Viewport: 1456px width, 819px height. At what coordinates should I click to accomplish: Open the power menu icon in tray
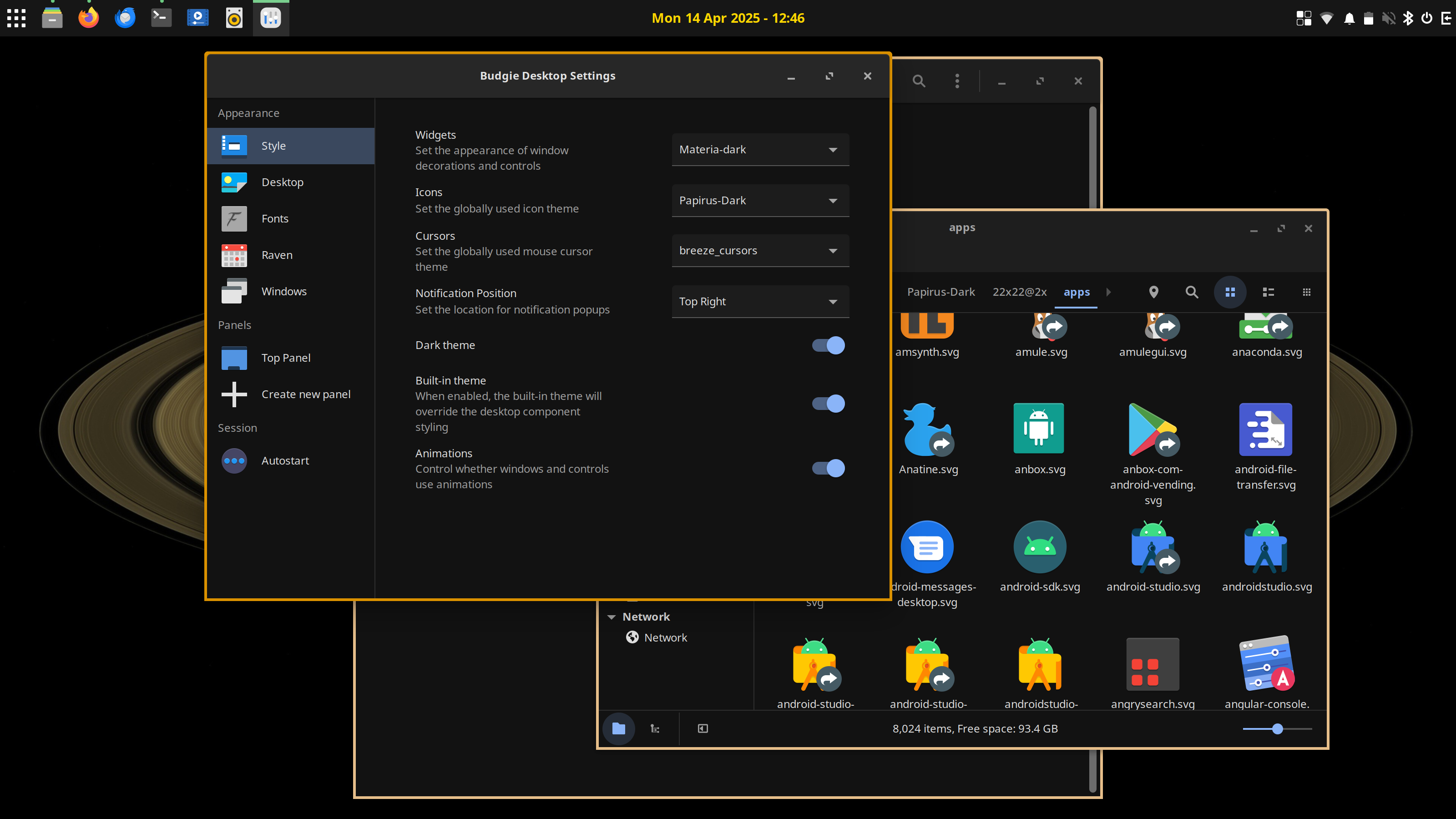tap(1426, 18)
